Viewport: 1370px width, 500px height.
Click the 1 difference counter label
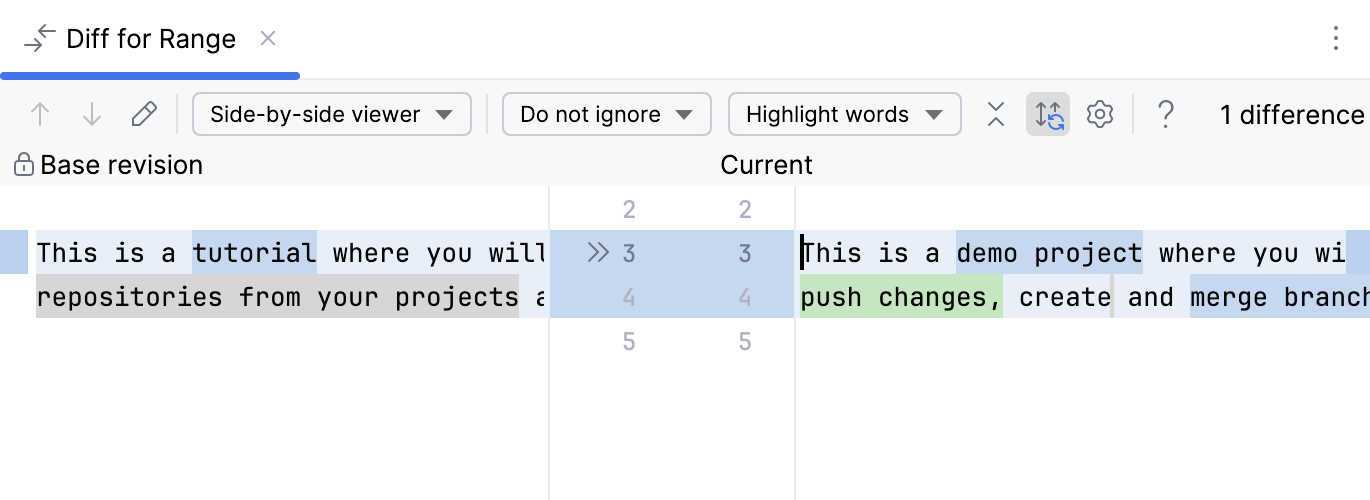(x=1291, y=115)
